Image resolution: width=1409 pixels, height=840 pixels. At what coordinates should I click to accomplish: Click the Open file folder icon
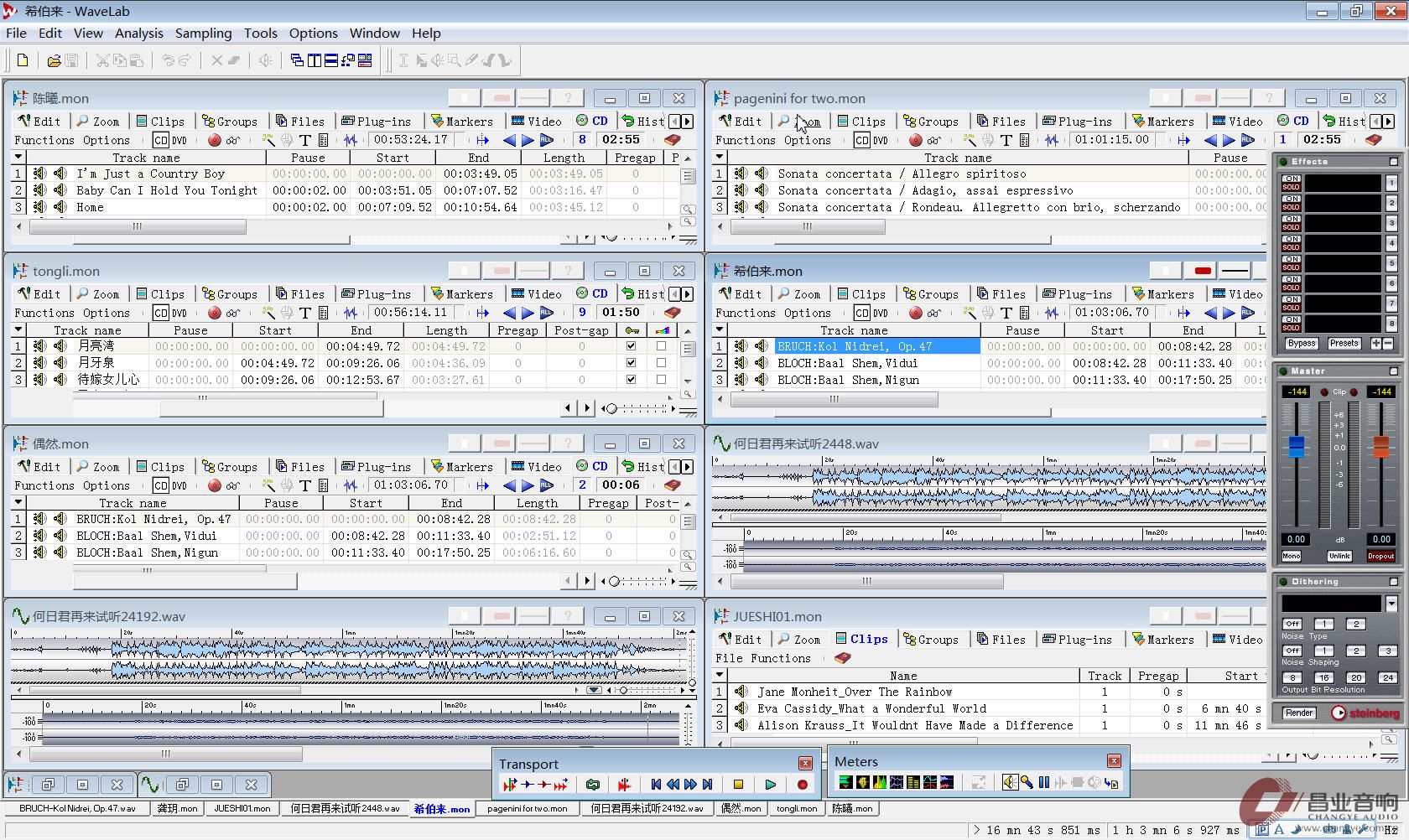click(x=54, y=60)
